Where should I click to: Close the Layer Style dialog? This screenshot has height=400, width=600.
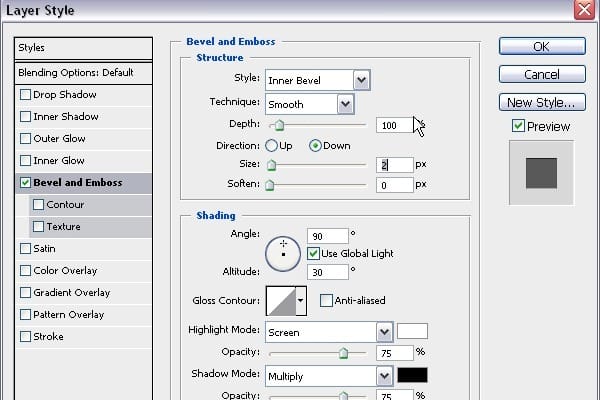click(x=584, y=9)
